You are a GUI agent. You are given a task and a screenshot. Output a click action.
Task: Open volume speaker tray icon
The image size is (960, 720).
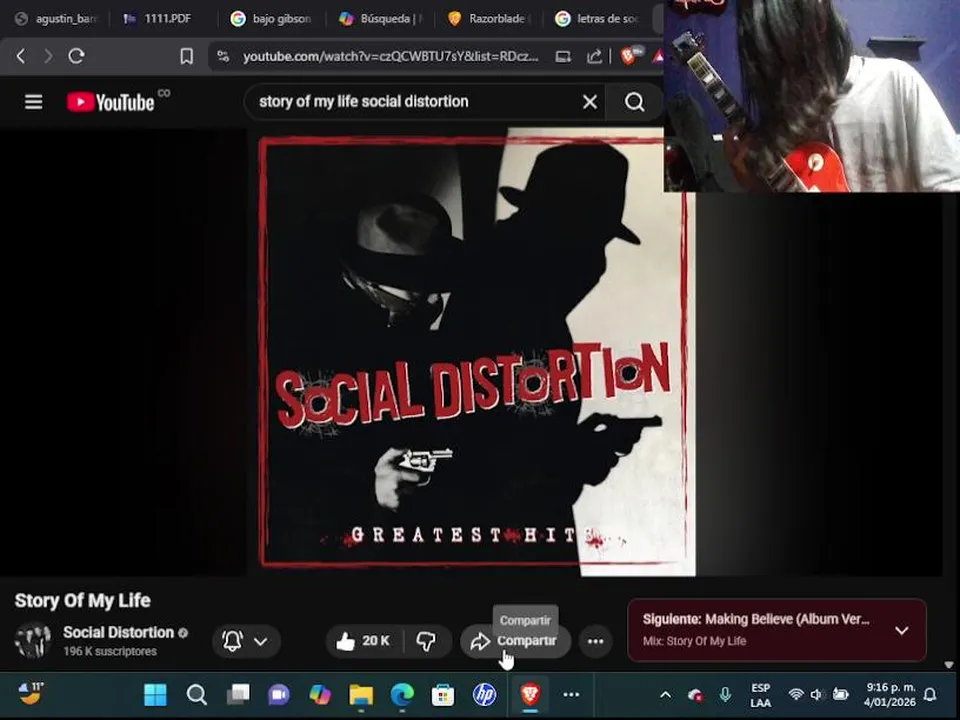click(817, 694)
